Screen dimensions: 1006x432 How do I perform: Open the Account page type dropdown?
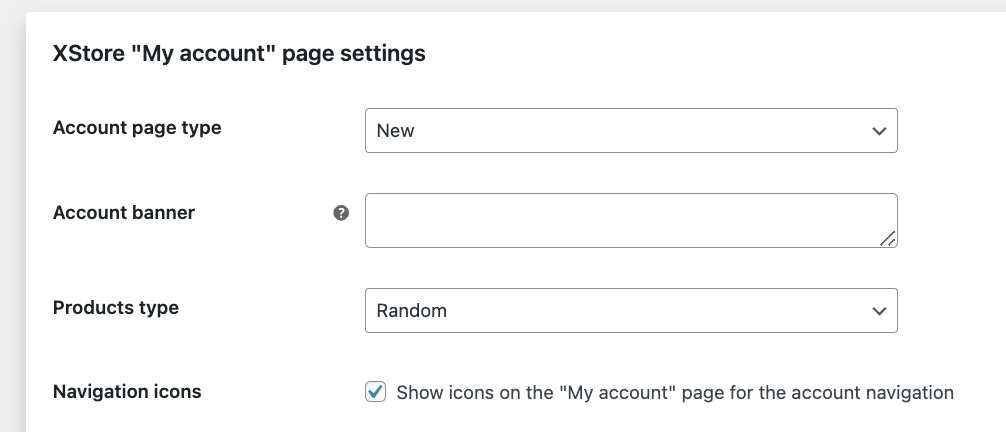pyautogui.click(x=631, y=130)
